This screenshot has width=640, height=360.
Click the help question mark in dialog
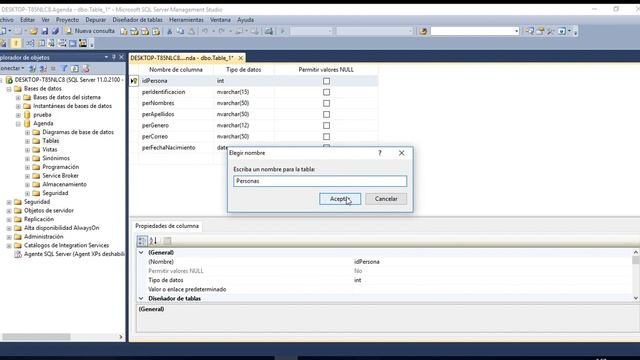point(380,153)
